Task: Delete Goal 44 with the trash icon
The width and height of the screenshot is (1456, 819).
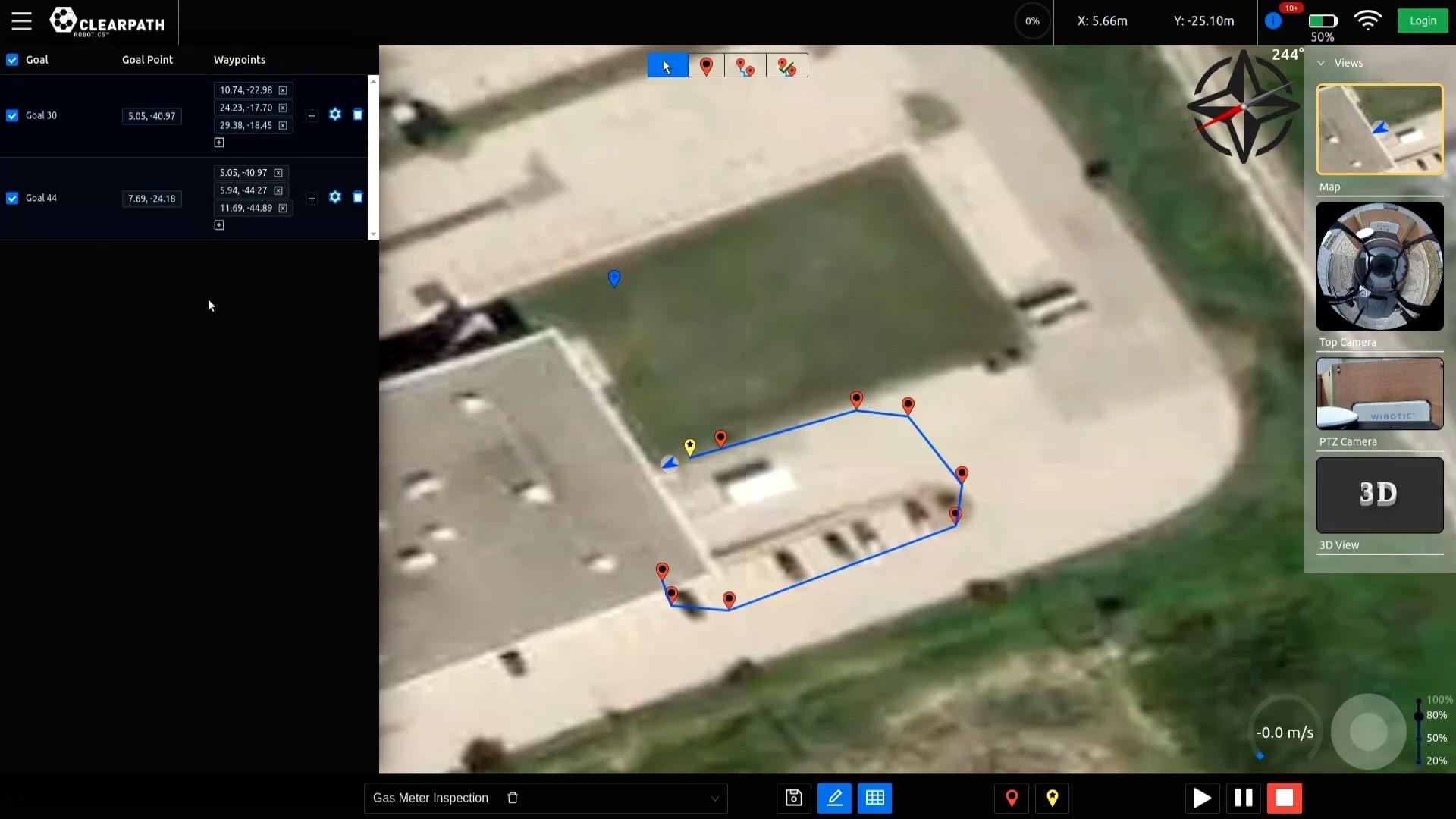Action: pos(357,197)
